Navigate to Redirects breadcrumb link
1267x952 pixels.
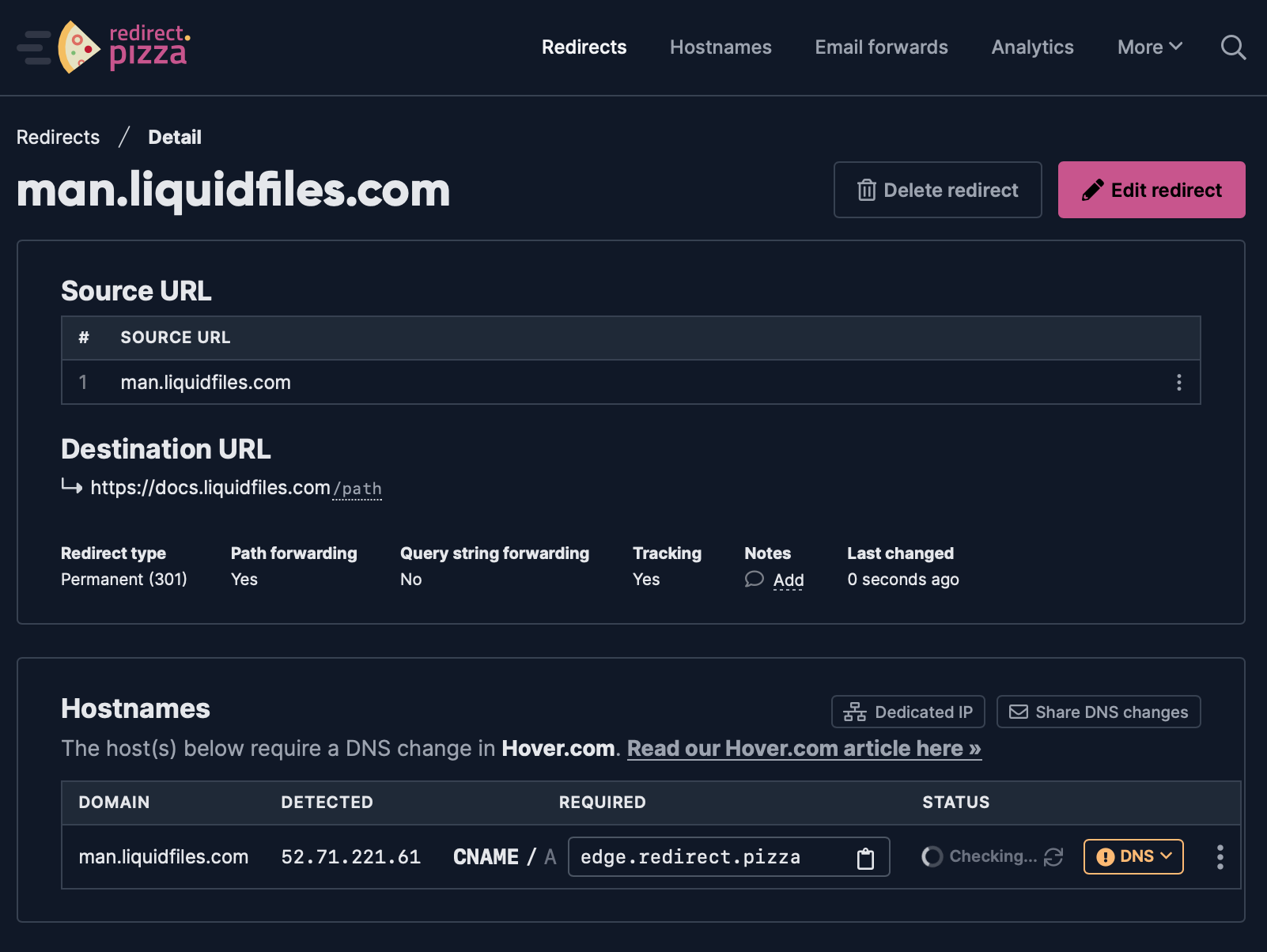coord(59,138)
